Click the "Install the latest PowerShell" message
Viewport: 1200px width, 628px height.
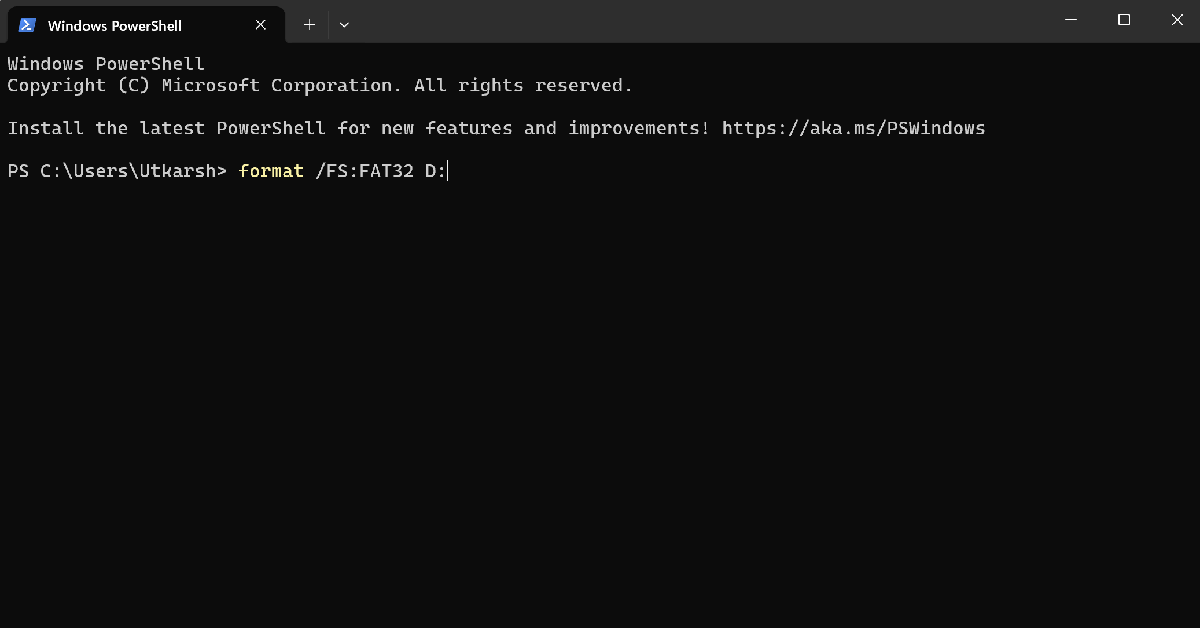tap(166, 128)
